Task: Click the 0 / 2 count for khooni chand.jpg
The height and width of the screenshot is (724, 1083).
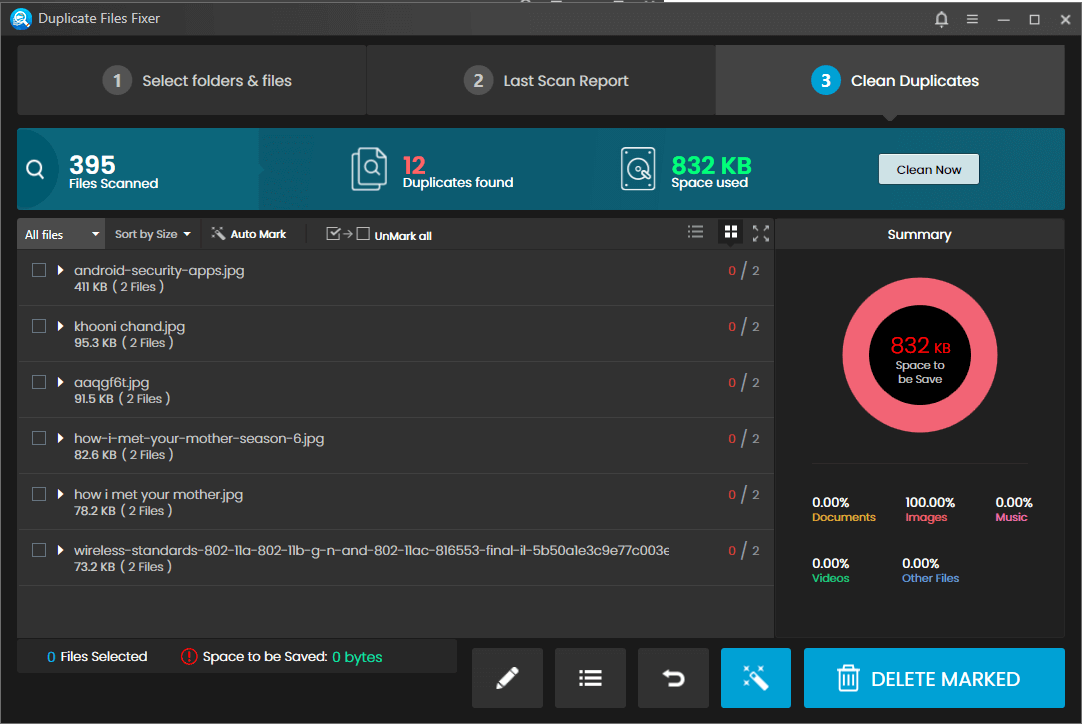Action: 744,326
